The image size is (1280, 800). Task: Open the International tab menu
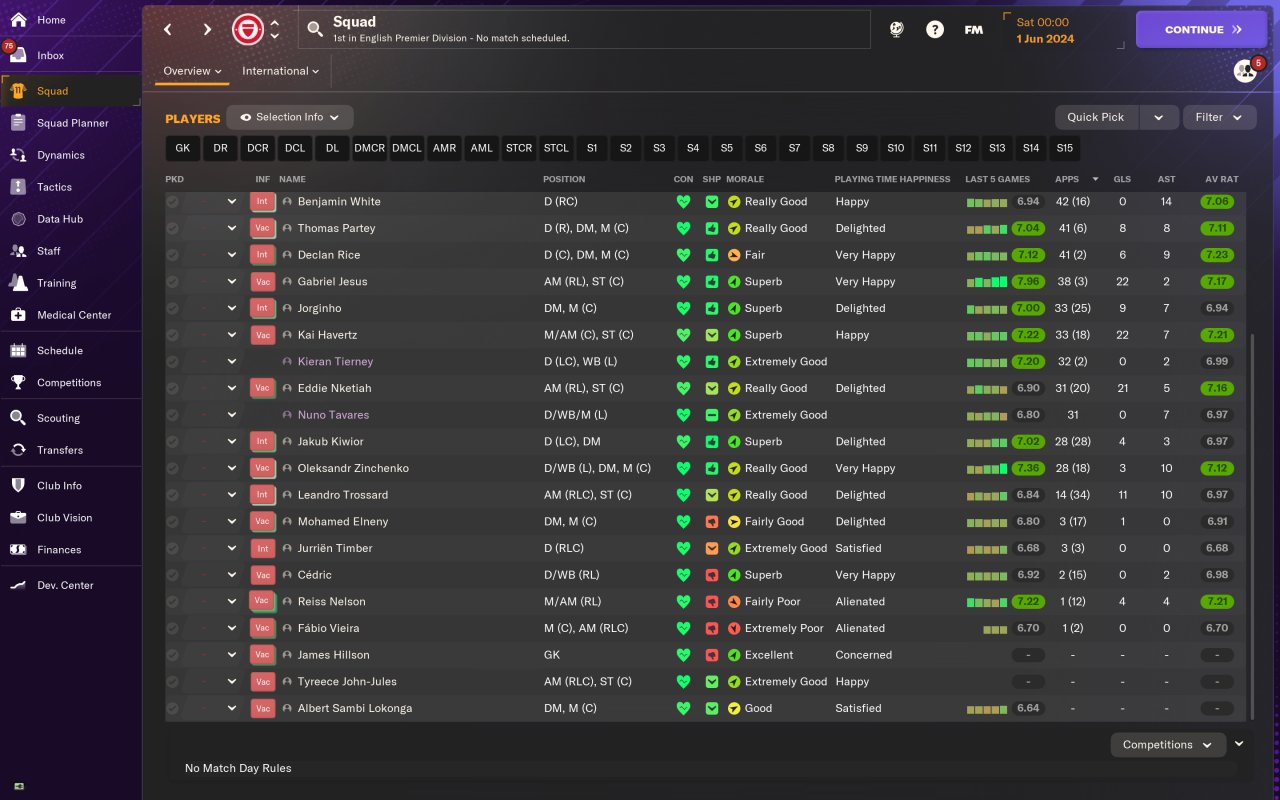(280, 71)
